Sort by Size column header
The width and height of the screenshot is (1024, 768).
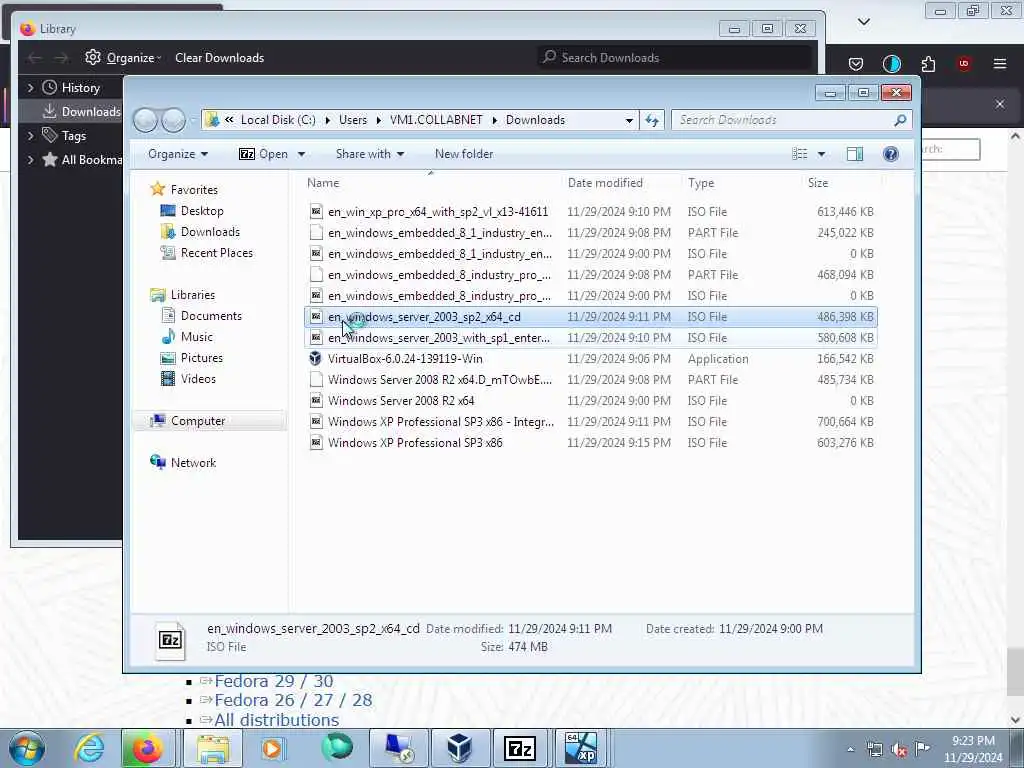coord(841,183)
